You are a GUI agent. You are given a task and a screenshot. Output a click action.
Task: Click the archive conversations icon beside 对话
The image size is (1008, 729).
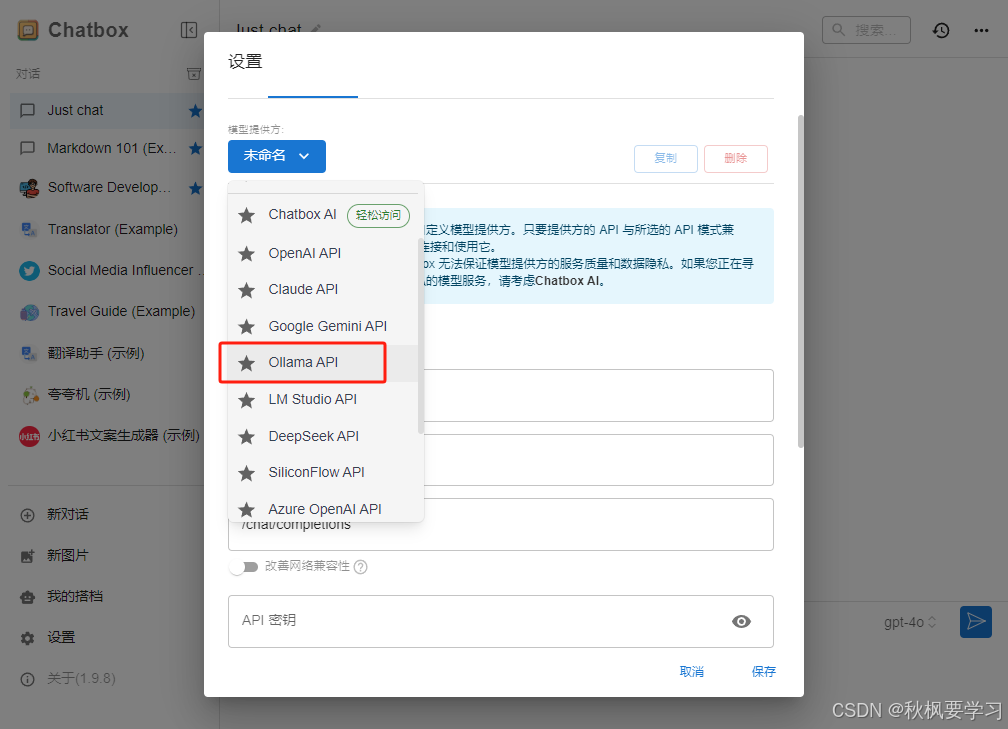tap(194, 74)
